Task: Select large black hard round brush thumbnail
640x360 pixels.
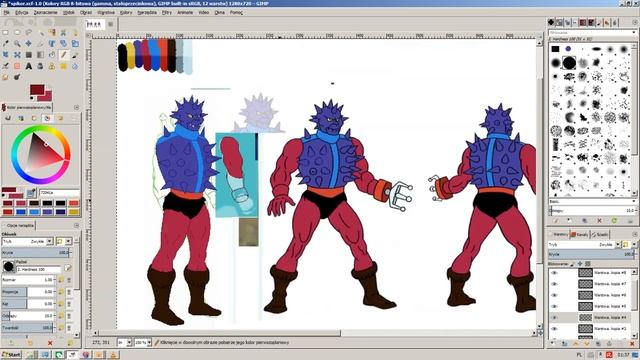Action: tap(569, 62)
